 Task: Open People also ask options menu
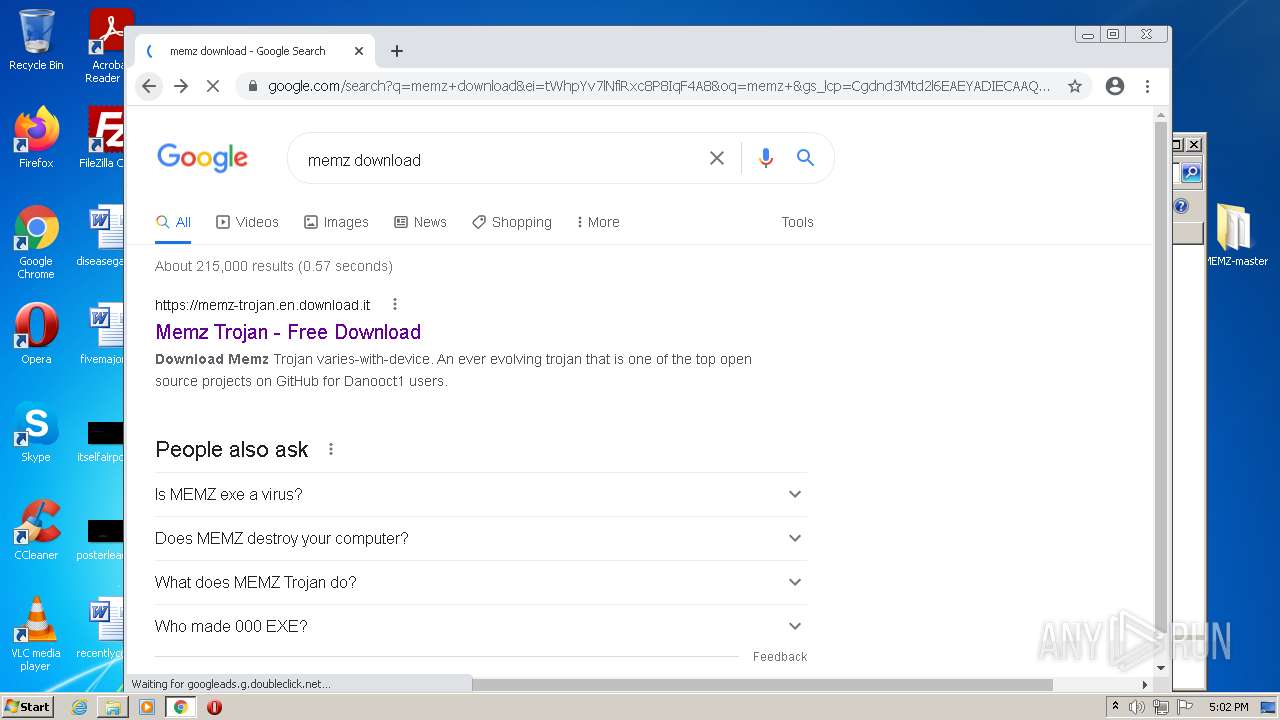331,449
